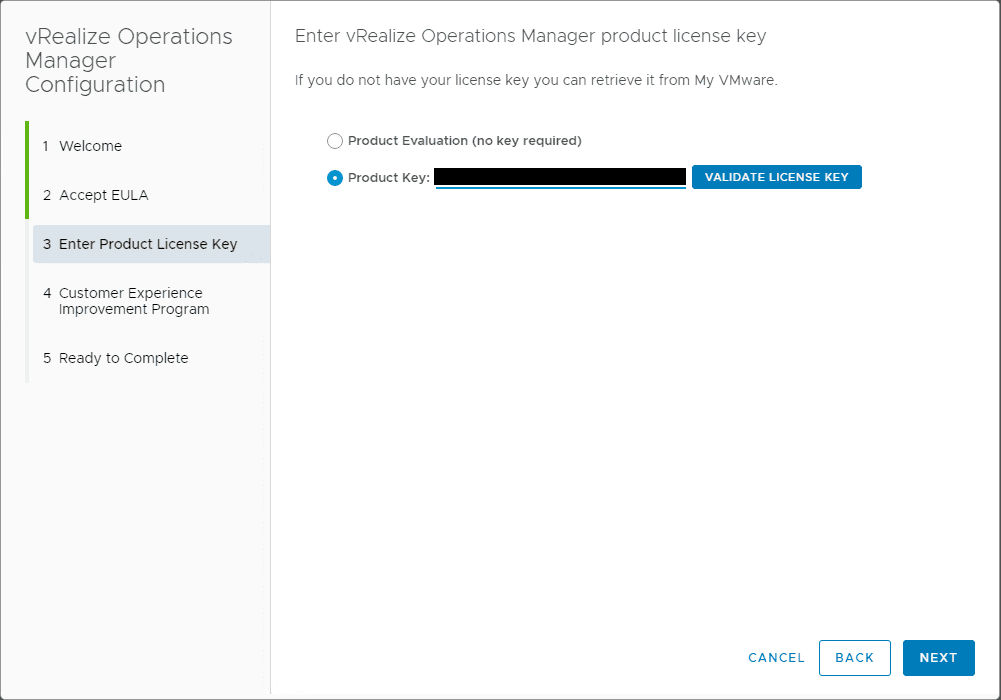The width and height of the screenshot is (1001, 700).
Task: Click the My VMware retrieval hint text
Action: click(536, 80)
